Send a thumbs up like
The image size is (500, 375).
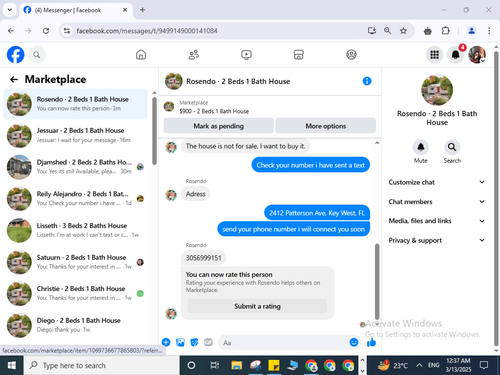[x=371, y=342]
